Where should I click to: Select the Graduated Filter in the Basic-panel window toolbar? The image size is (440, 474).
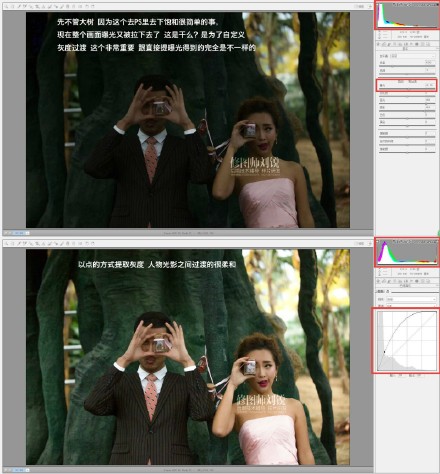tap(68, 6)
